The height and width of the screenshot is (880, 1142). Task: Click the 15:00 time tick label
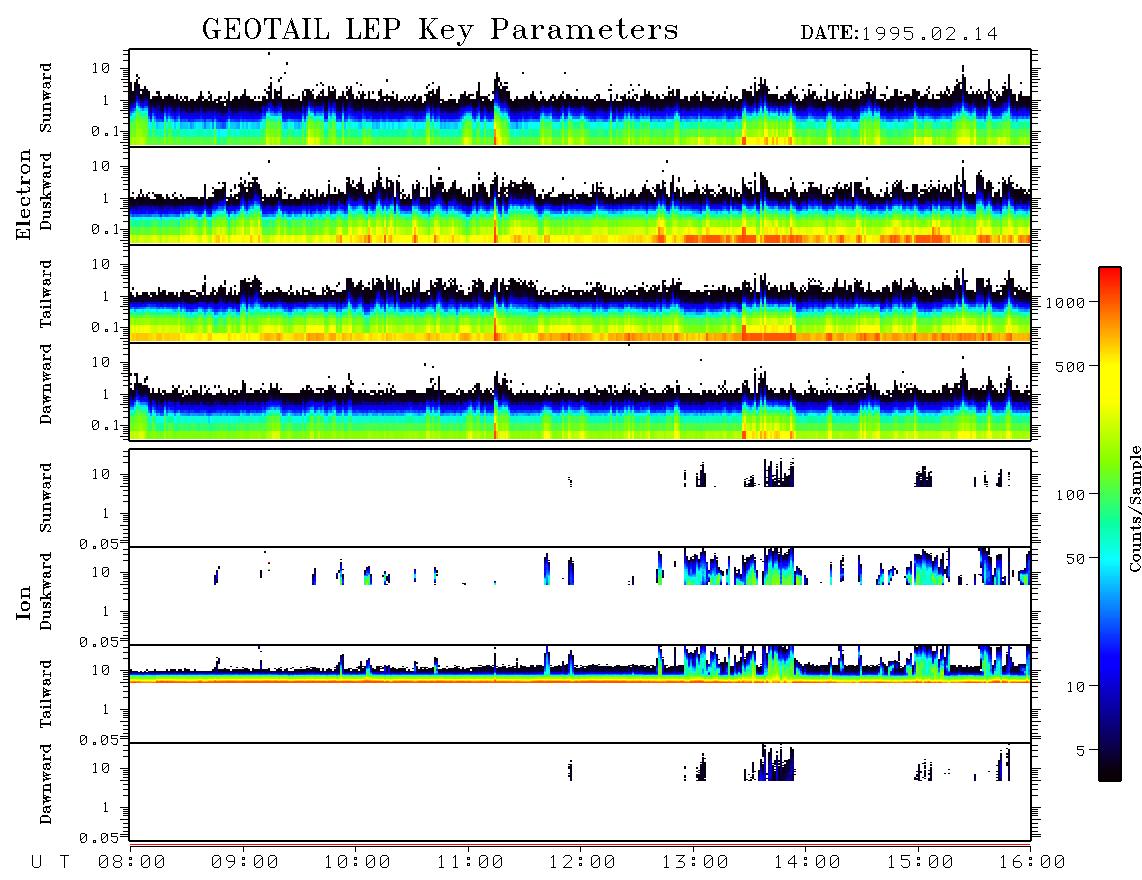tap(920, 862)
